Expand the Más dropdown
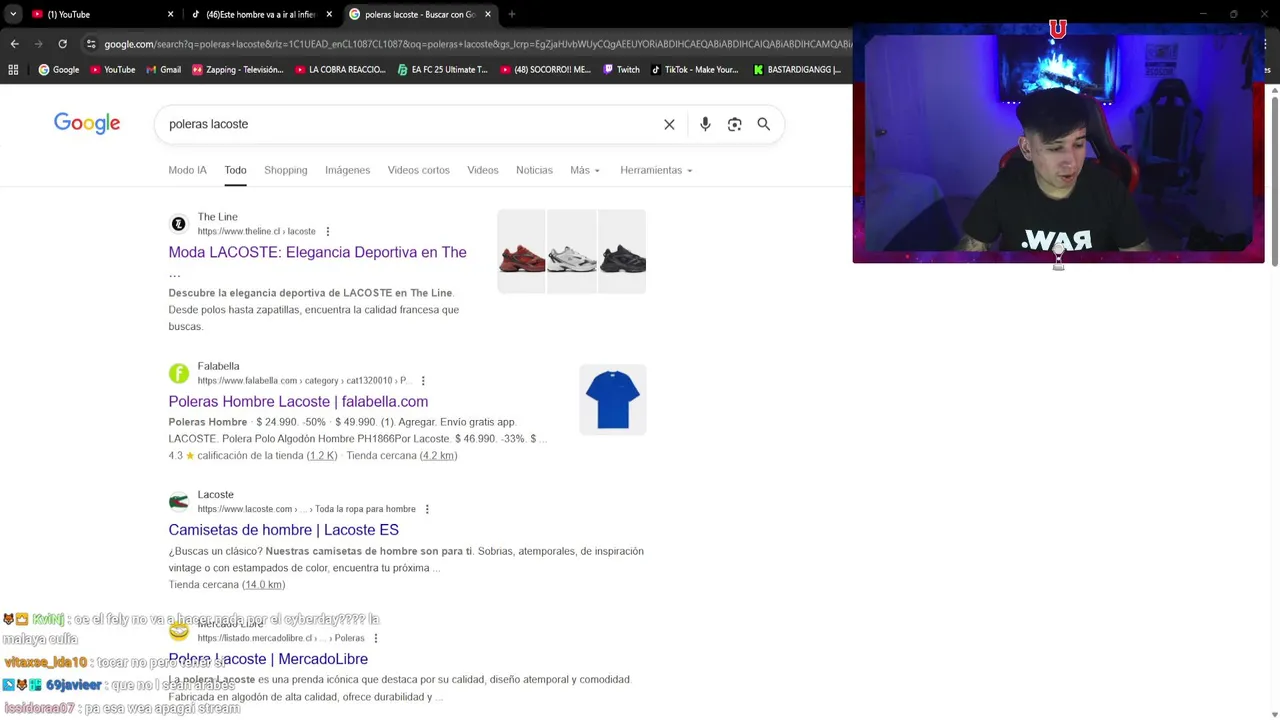Image resolution: width=1280 pixels, height=720 pixels. pos(585,170)
